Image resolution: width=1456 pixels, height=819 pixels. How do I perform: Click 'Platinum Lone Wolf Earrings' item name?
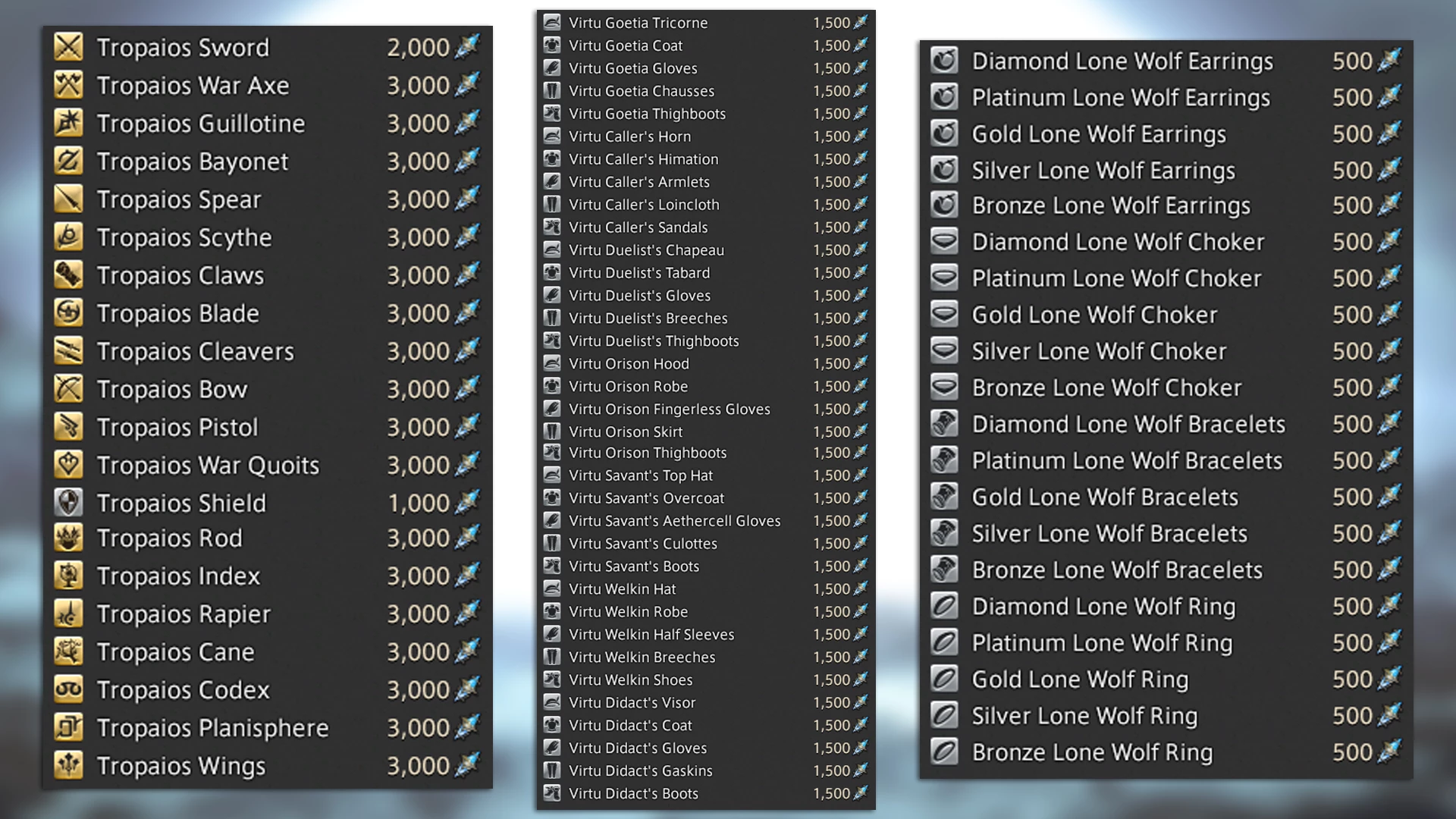click(1121, 97)
